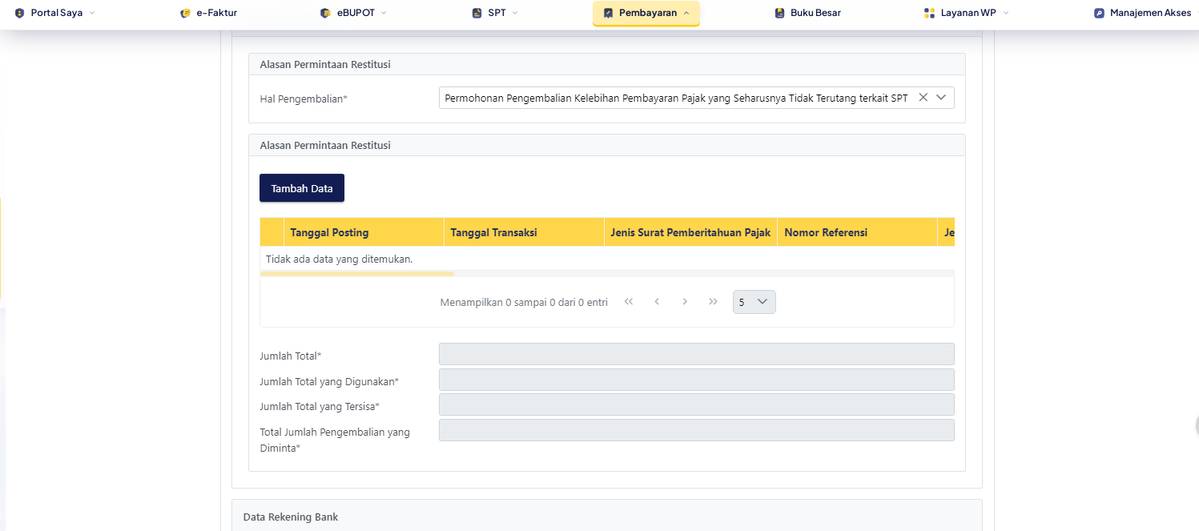The image size is (1199, 531).
Task: Click the Pembayaran menu icon
Action: 608,13
